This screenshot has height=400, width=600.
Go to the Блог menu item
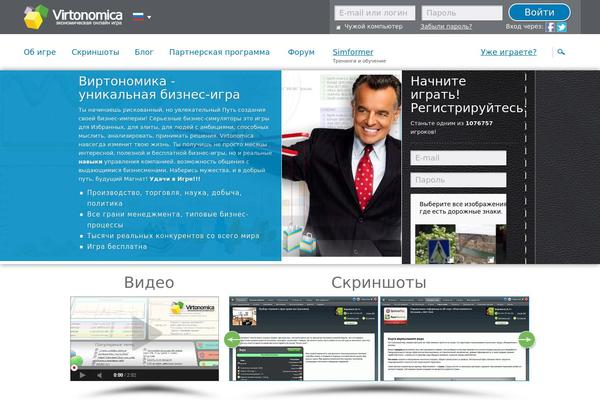click(x=144, y=52)
